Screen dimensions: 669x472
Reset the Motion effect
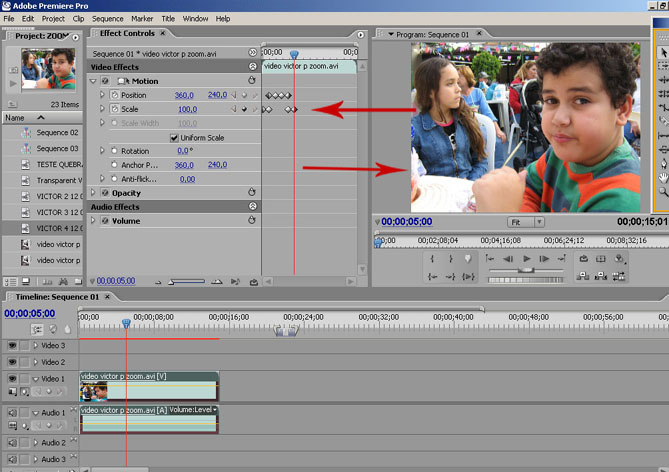tap(252, 81)
